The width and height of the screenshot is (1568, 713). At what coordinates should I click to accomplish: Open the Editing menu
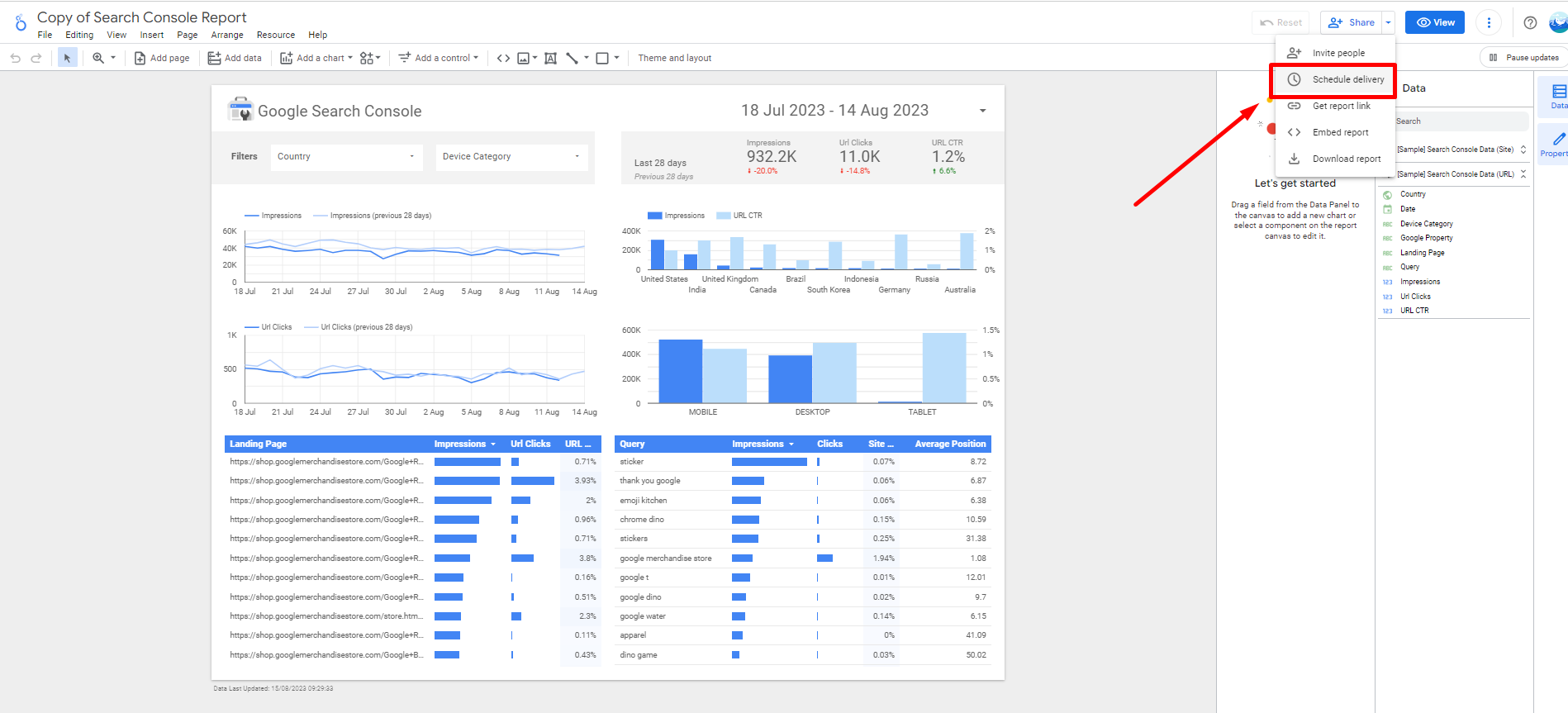[x=79, y=35]
